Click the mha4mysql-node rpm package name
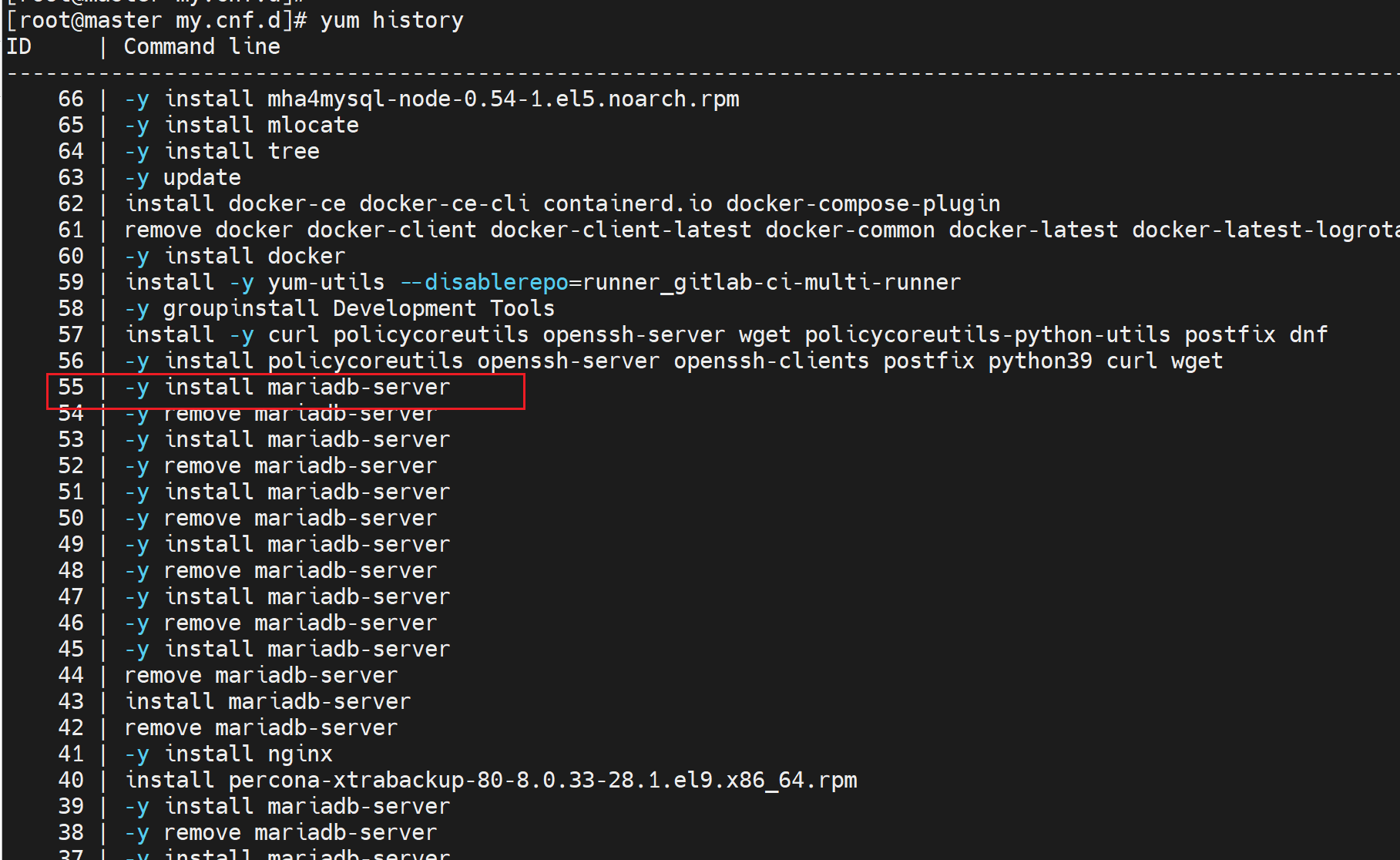 click(x=503, y=99)
